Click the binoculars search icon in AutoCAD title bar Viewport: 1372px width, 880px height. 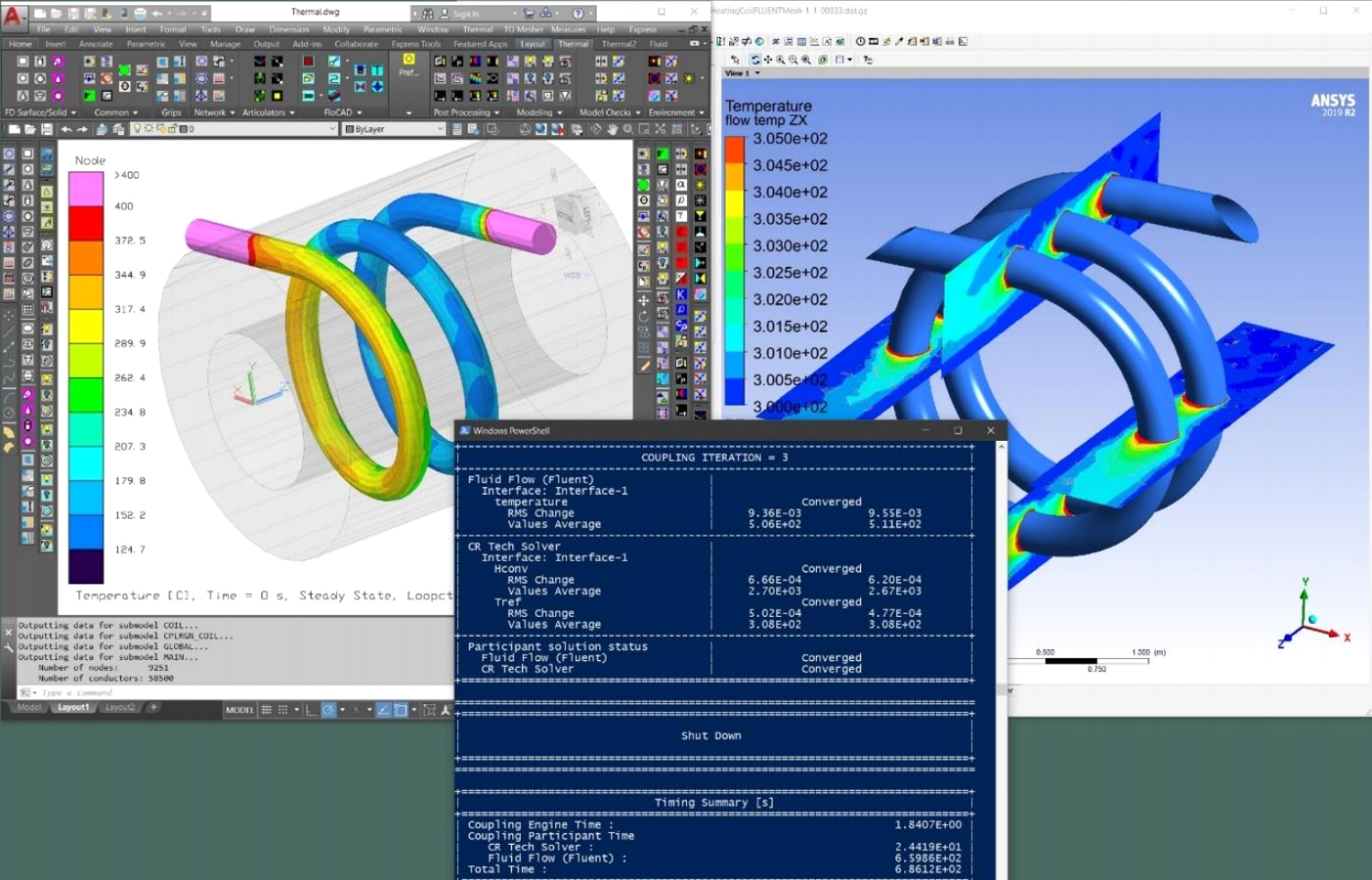pos(427,14)
